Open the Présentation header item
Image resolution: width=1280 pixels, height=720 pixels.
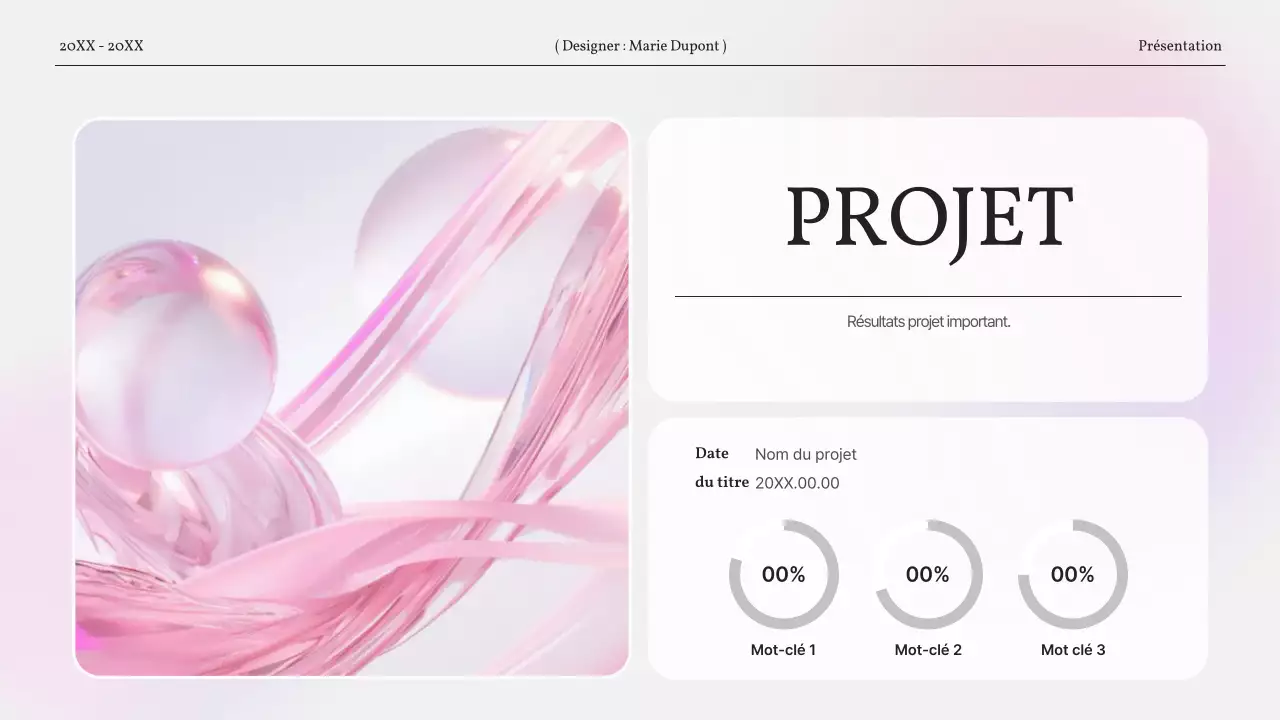1179,45
